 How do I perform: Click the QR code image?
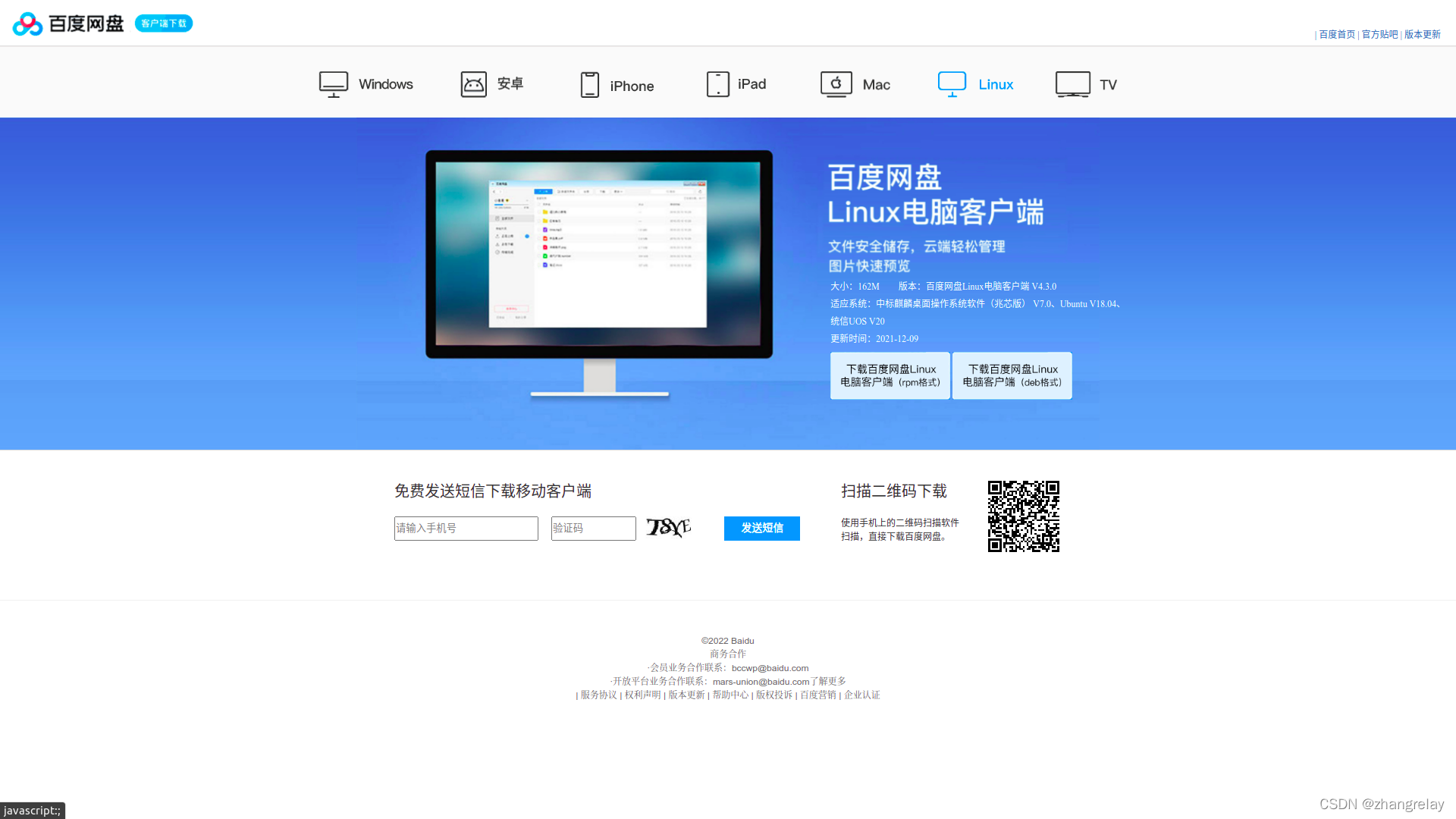(1023, 516)
